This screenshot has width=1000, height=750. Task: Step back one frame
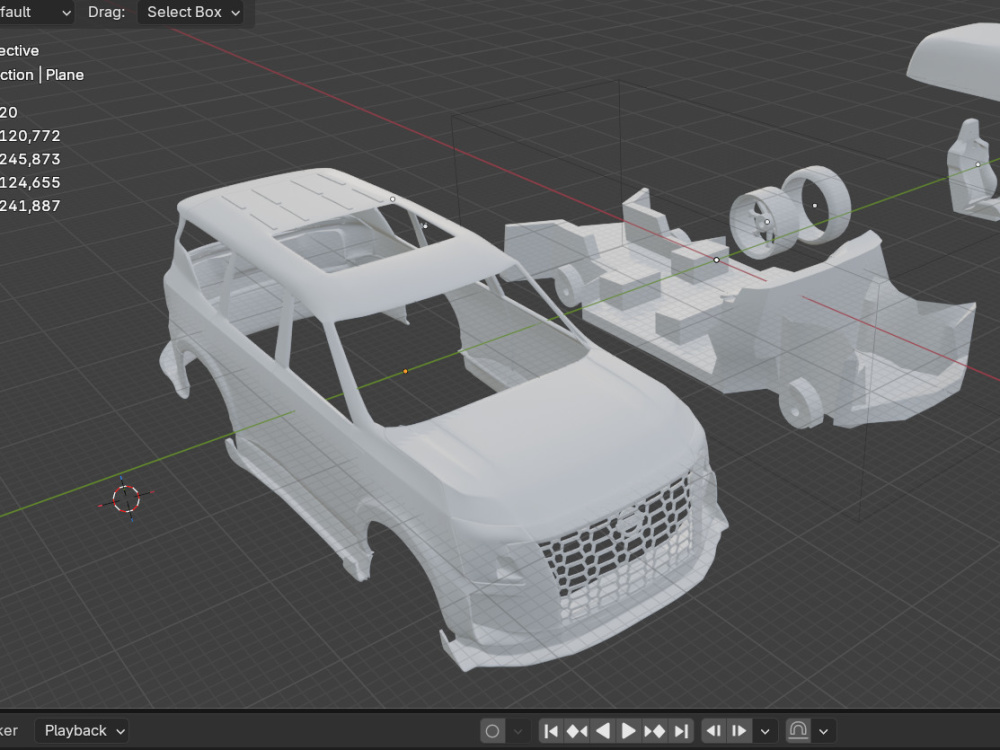[x=714, y=731]
